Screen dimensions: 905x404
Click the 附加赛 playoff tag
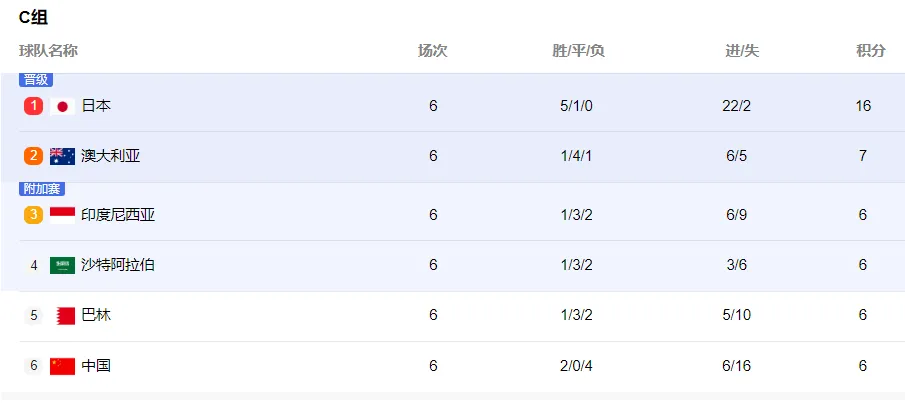pos(42,189)
